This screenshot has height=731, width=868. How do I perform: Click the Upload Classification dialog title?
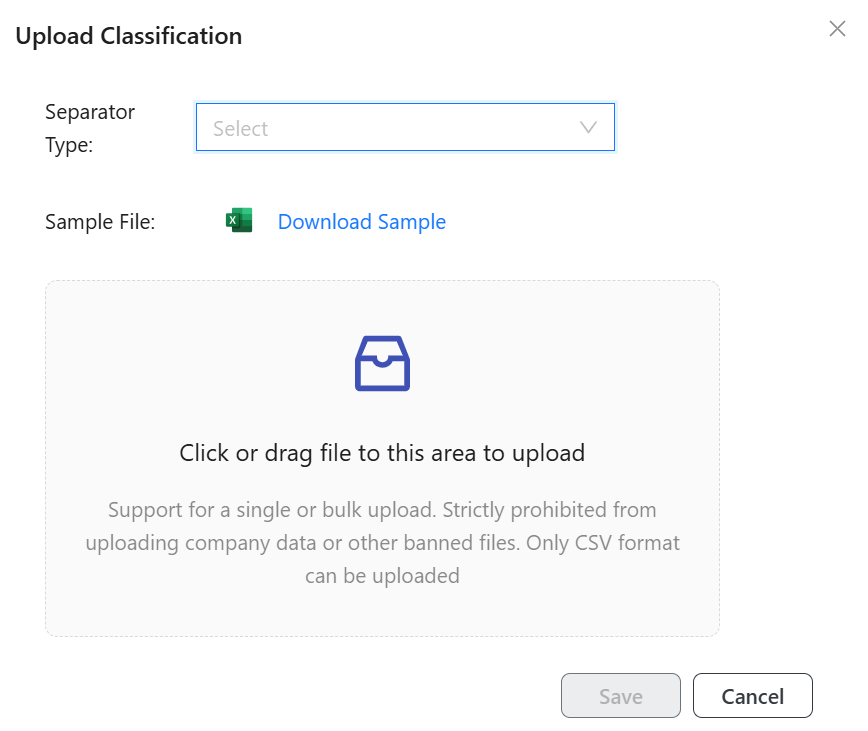(128, 37)
